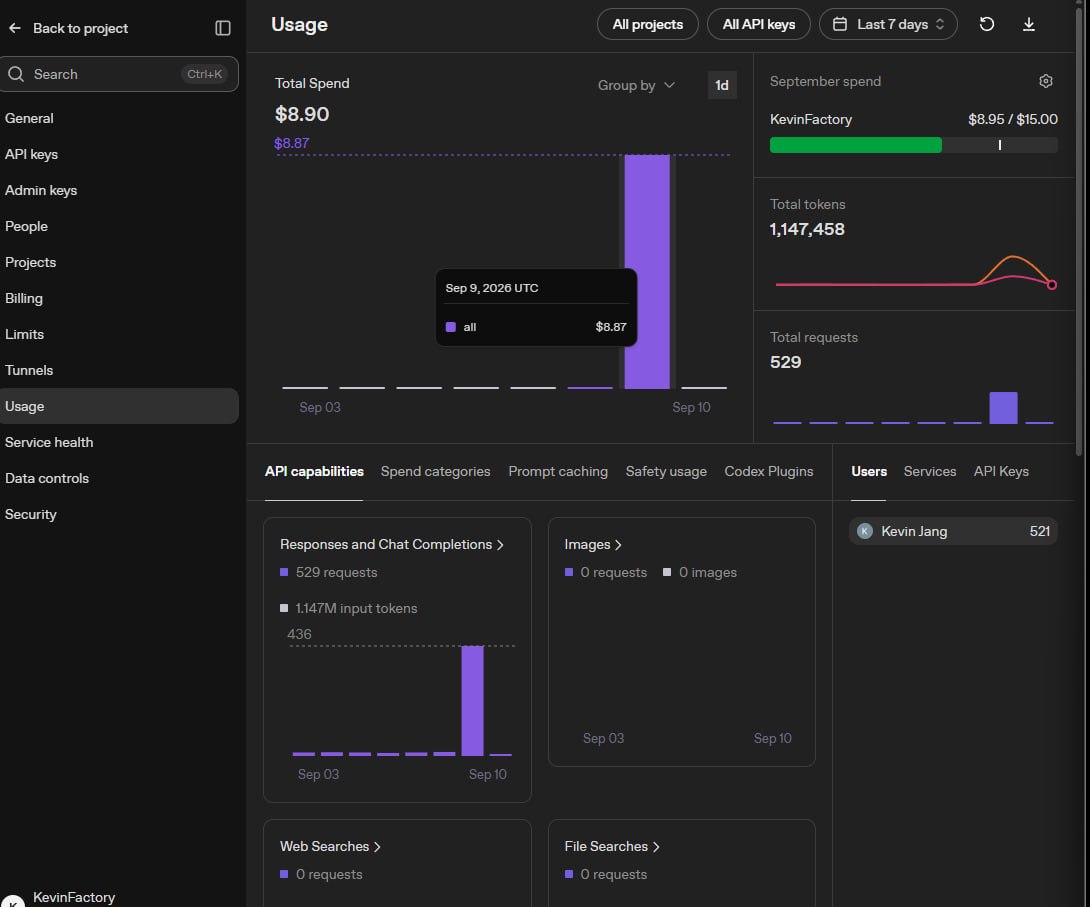Viewport: 1090px width, 907px height.
Task: Expand Responses and Chat Completions details
Action: [391, 544]
